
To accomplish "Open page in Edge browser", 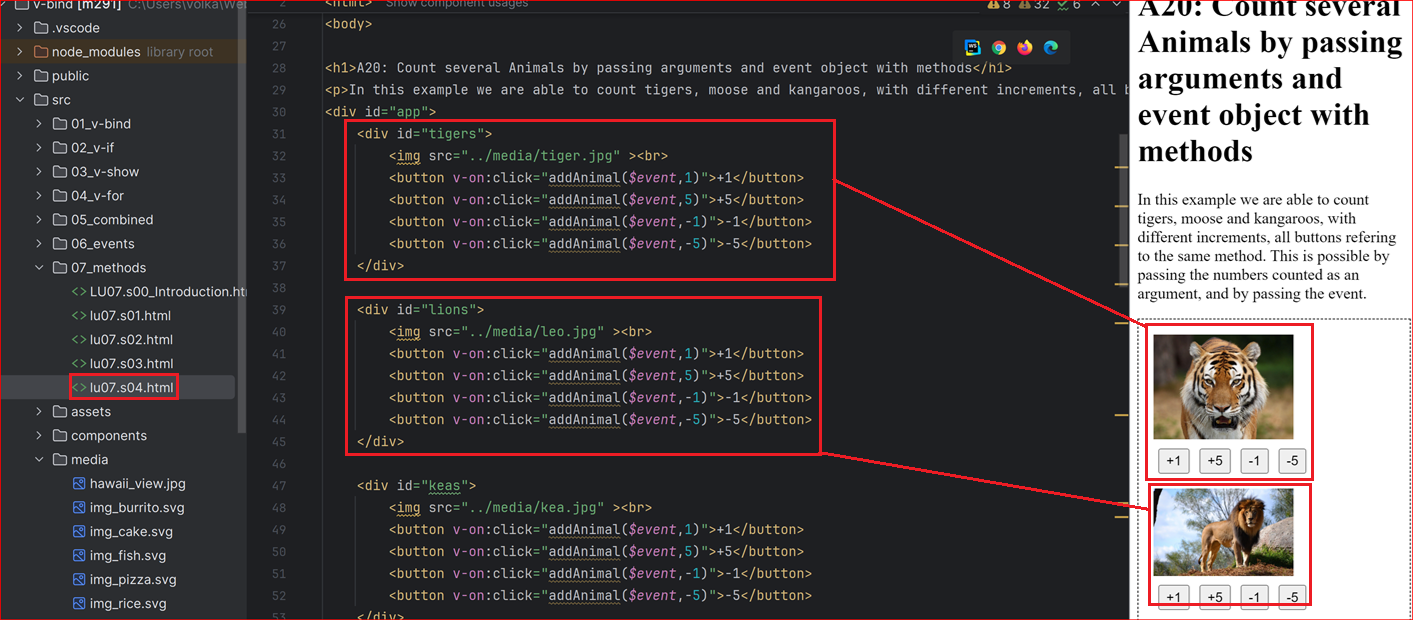I will click(x=1051, y=47).
